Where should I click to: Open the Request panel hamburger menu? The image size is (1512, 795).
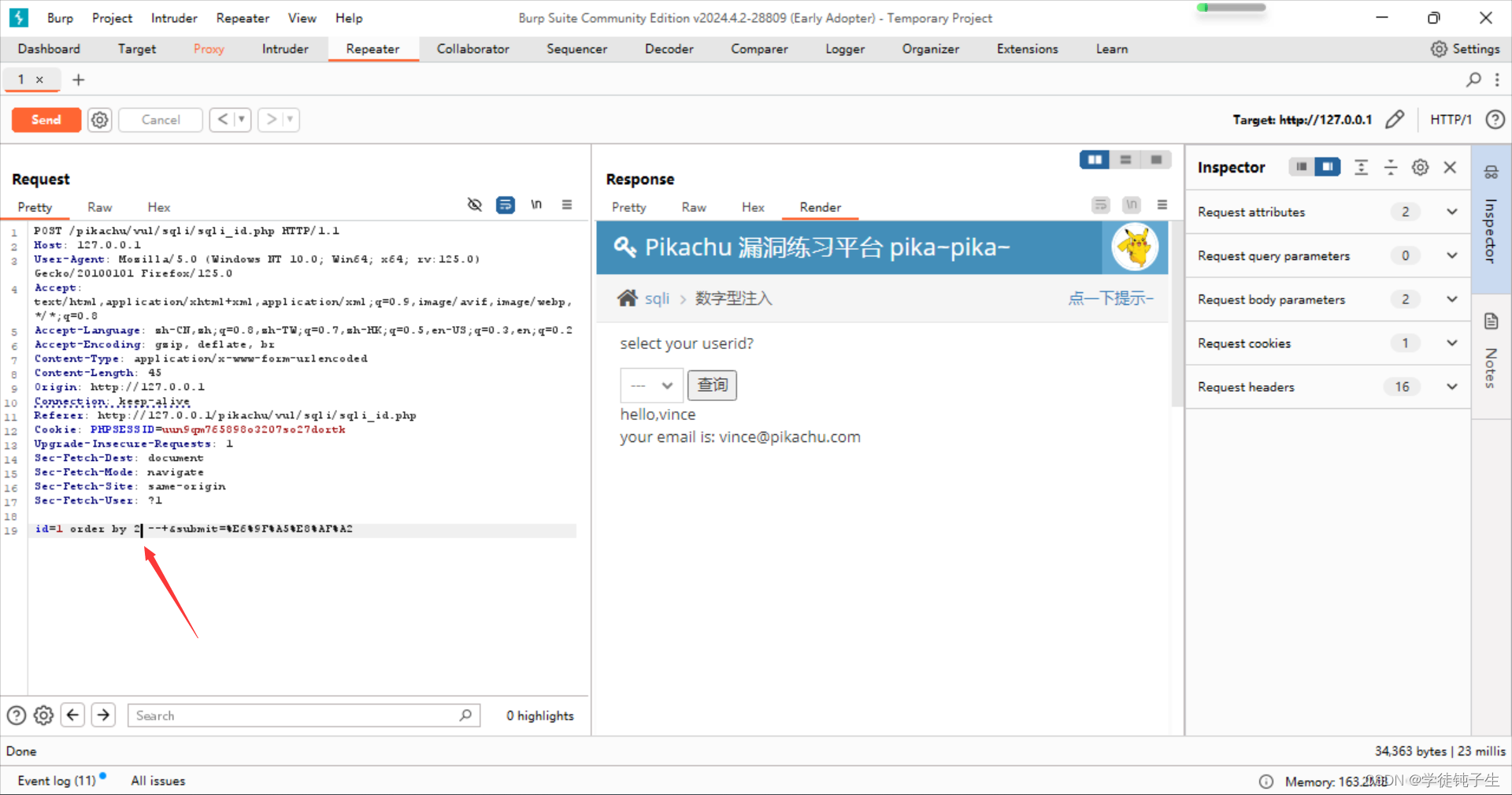point(567,205)
